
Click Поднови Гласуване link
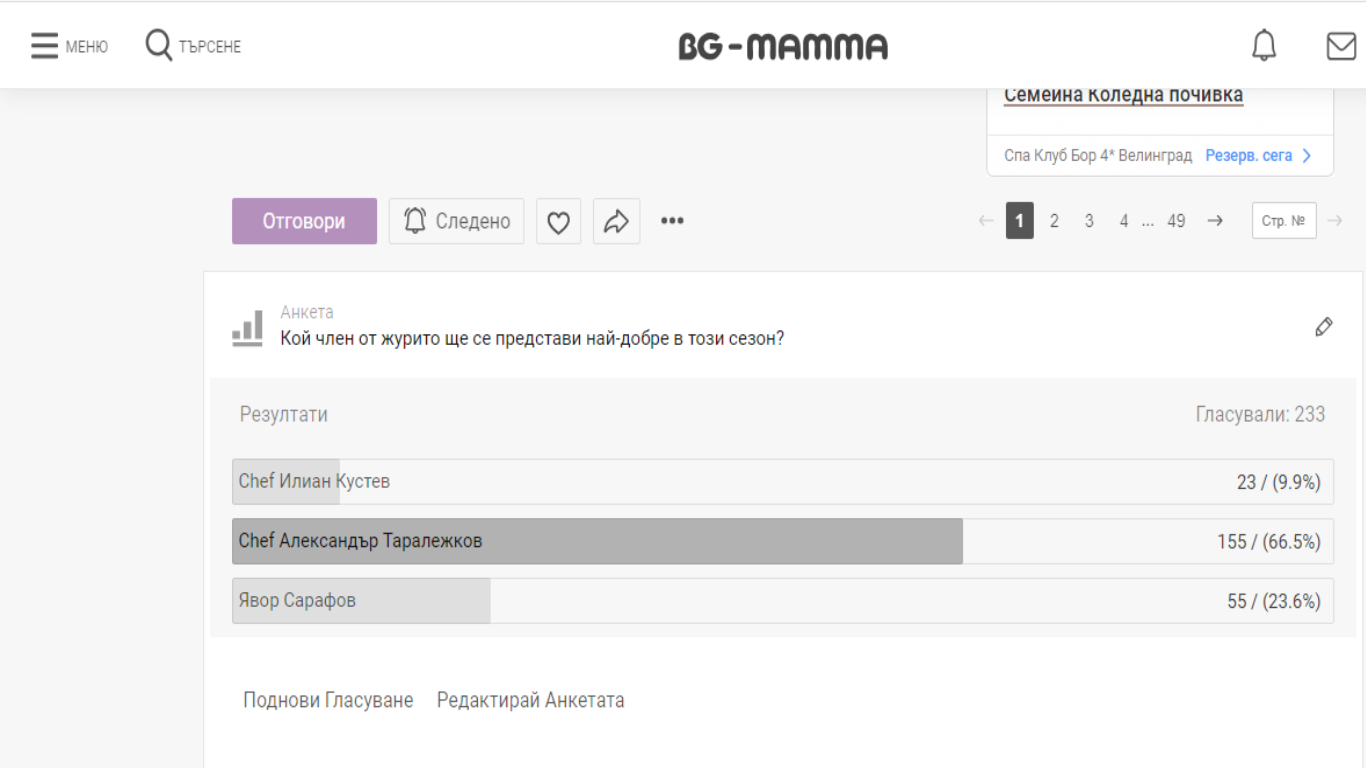[328, 700]
